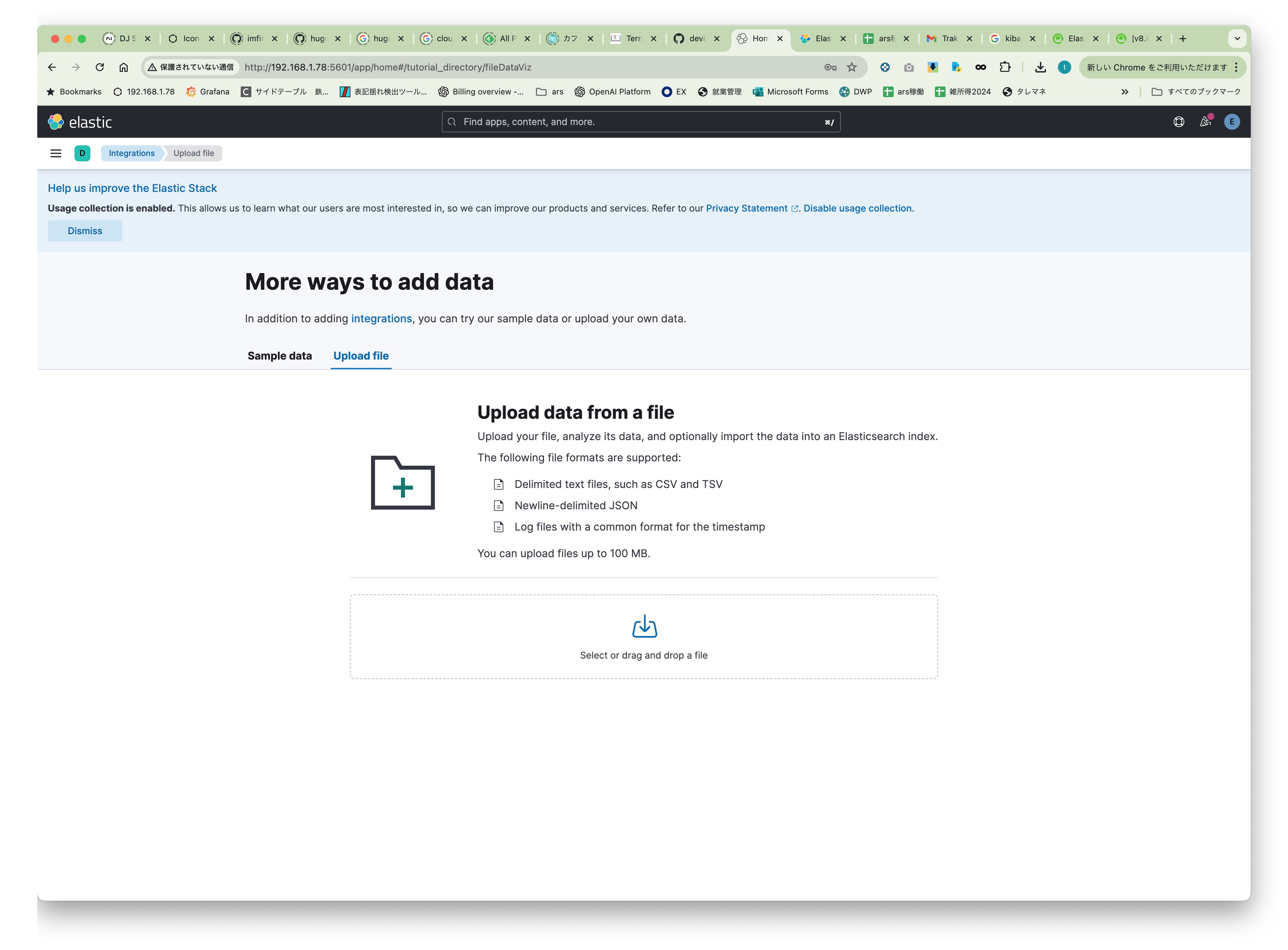This screenshot has height=950, width=1288.
Task: Dismiss the usage collection banner
Action: (84, 231)
